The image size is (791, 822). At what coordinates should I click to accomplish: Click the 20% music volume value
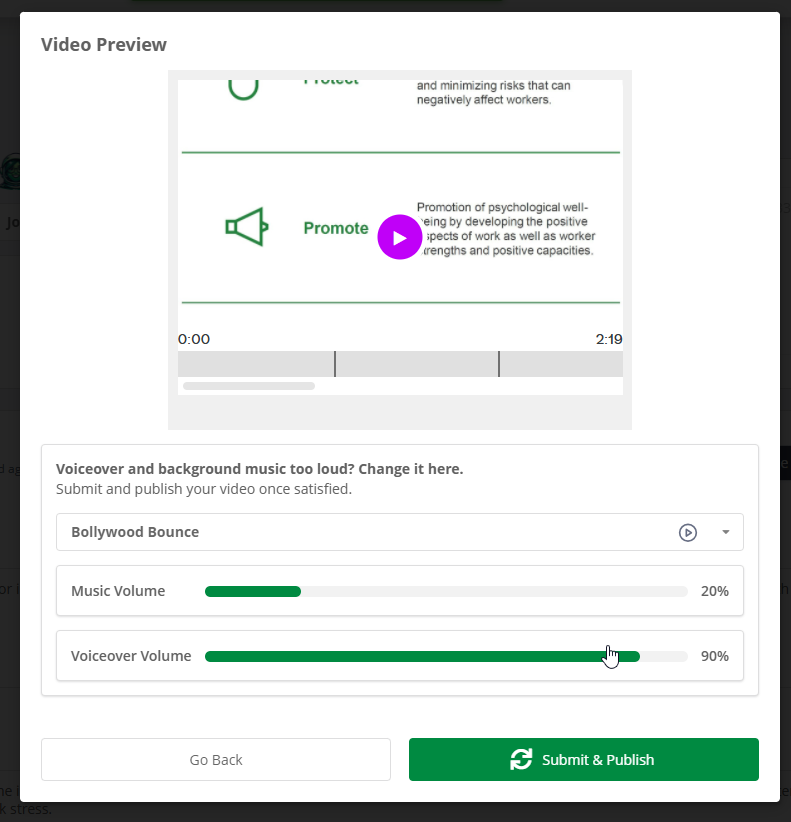click(x=714, y=591)
